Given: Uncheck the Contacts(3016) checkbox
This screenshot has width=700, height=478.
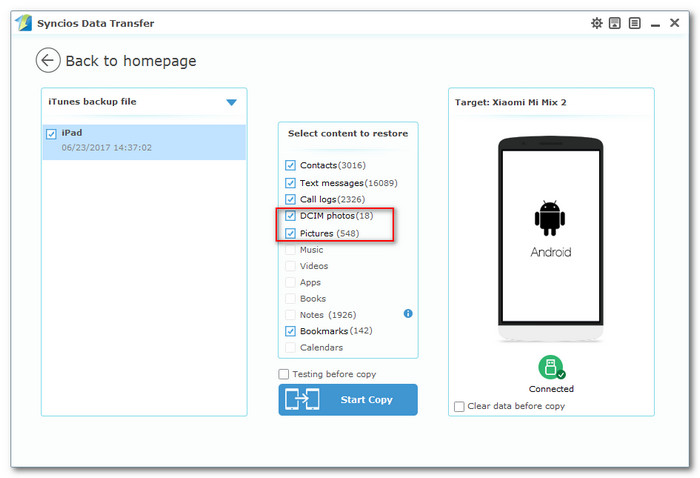Looking at the screenshot, I should [x=290, y=165].
